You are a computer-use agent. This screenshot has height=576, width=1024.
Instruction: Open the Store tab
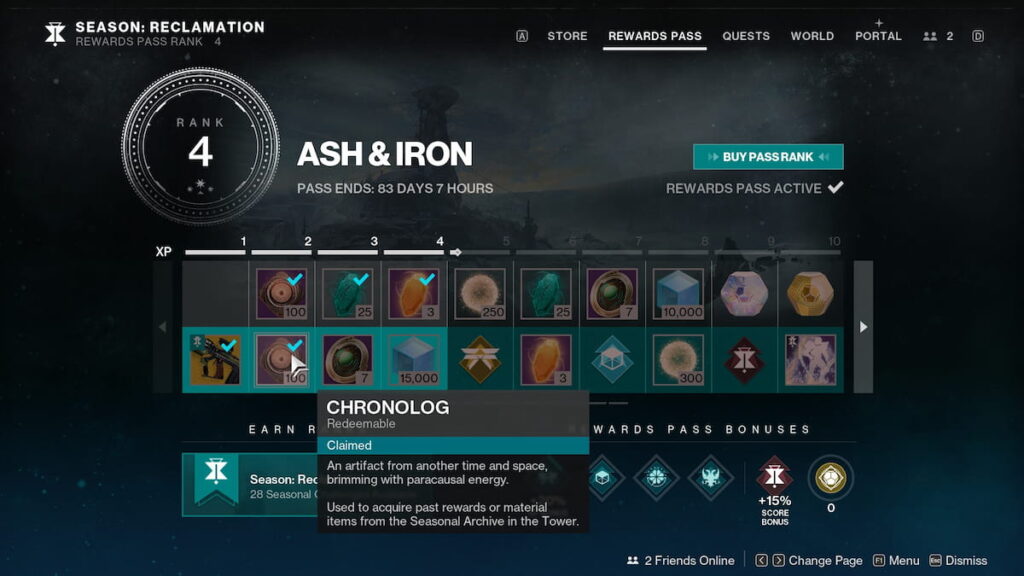[567, 36]
